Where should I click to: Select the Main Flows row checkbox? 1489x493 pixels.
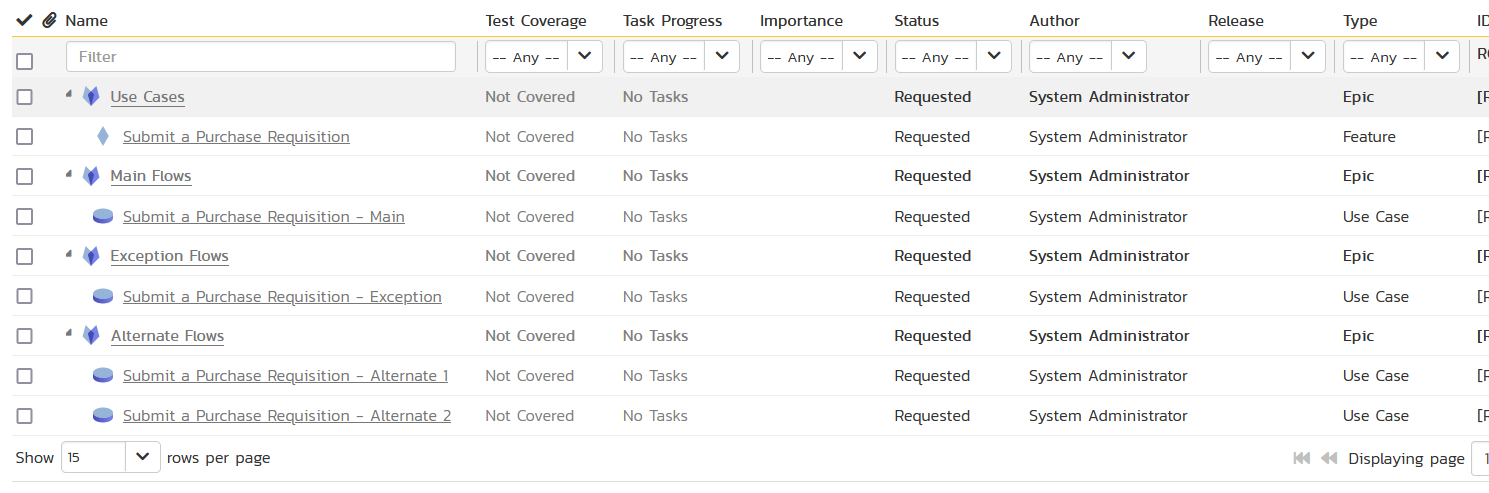coord(25,176)
